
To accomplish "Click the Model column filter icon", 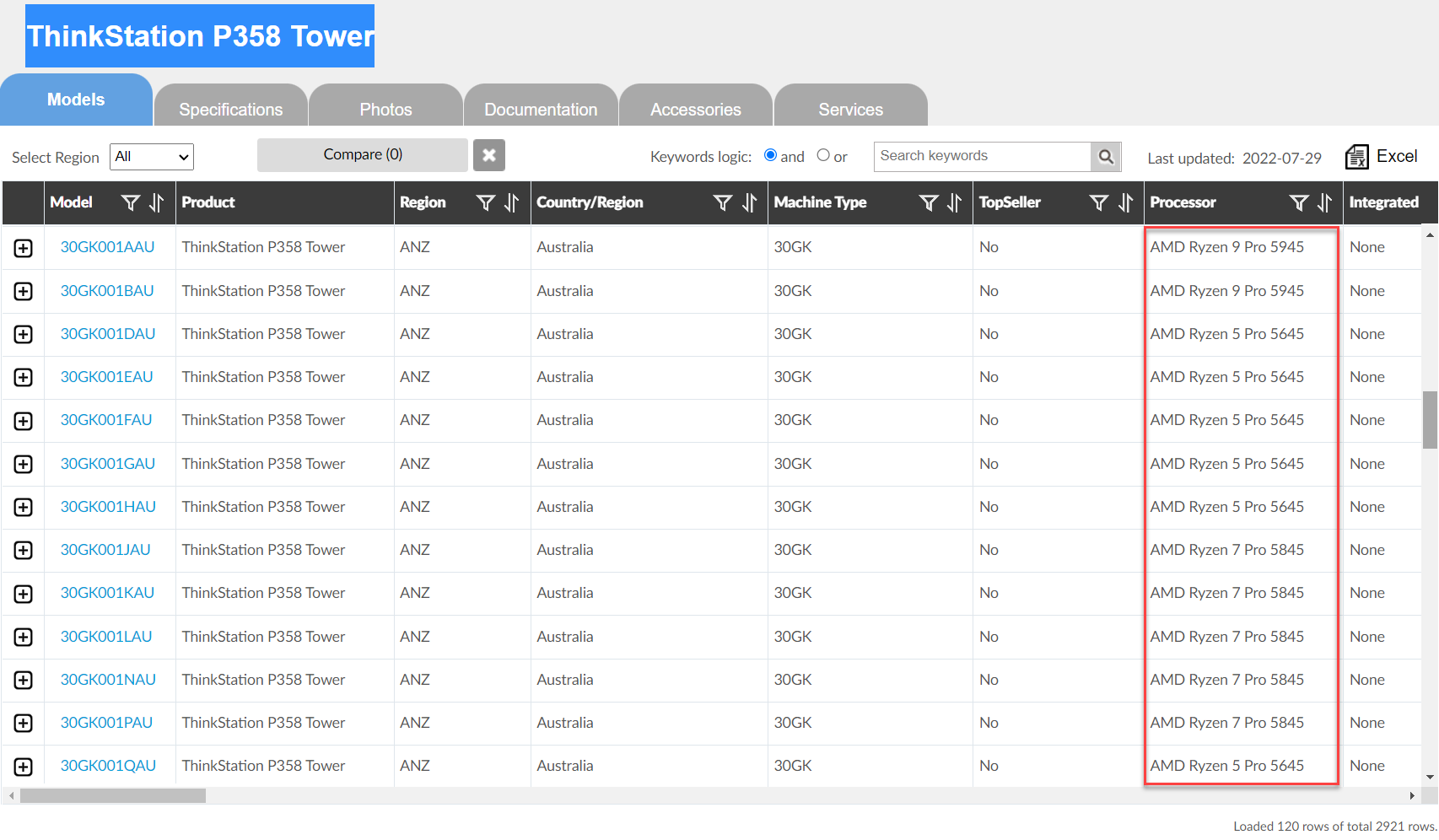I will tap(131, 203).
